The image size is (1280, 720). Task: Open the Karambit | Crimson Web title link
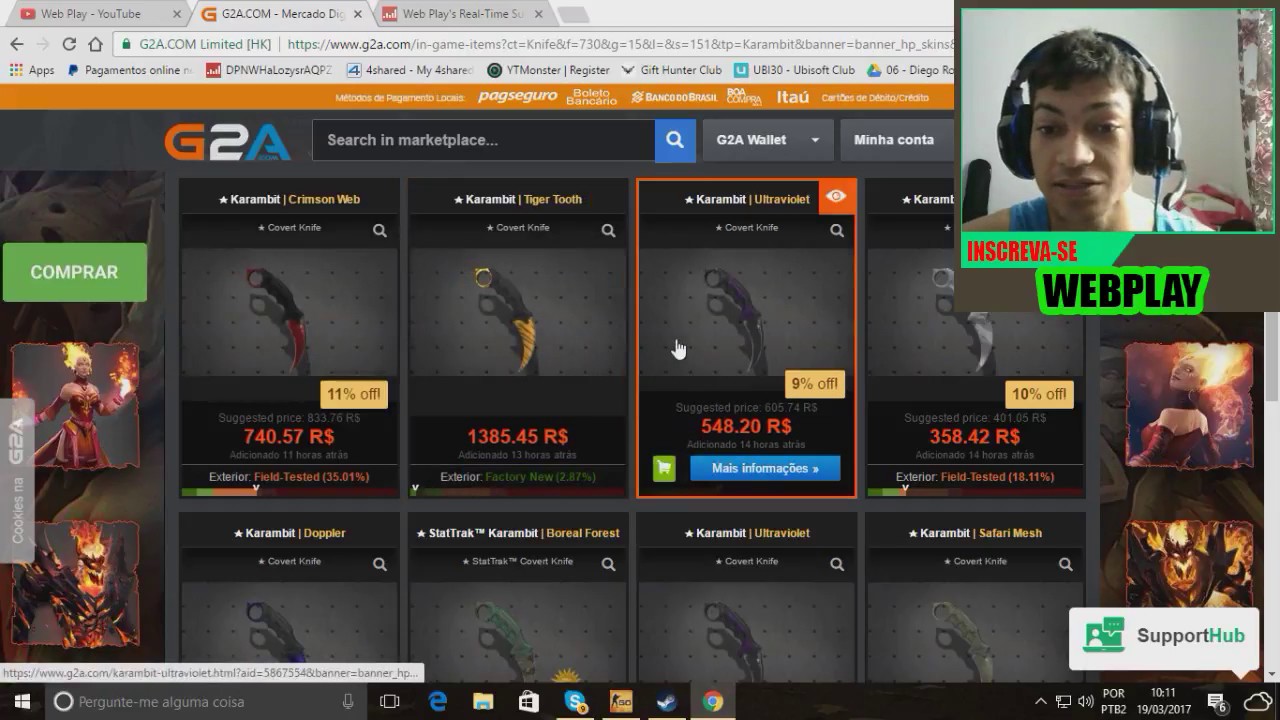[x=289, y=199]
